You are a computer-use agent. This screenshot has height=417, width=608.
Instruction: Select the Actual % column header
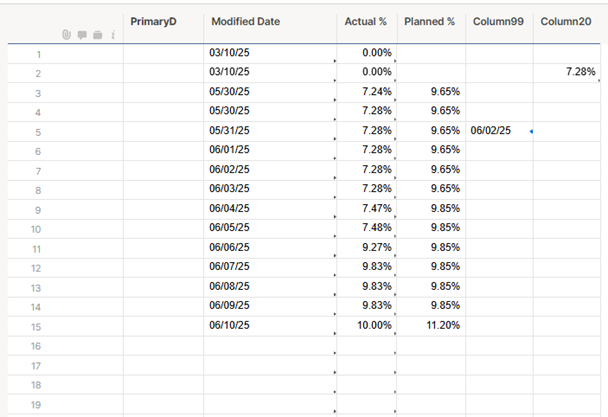pyautogui.click(x=367, y=22)
